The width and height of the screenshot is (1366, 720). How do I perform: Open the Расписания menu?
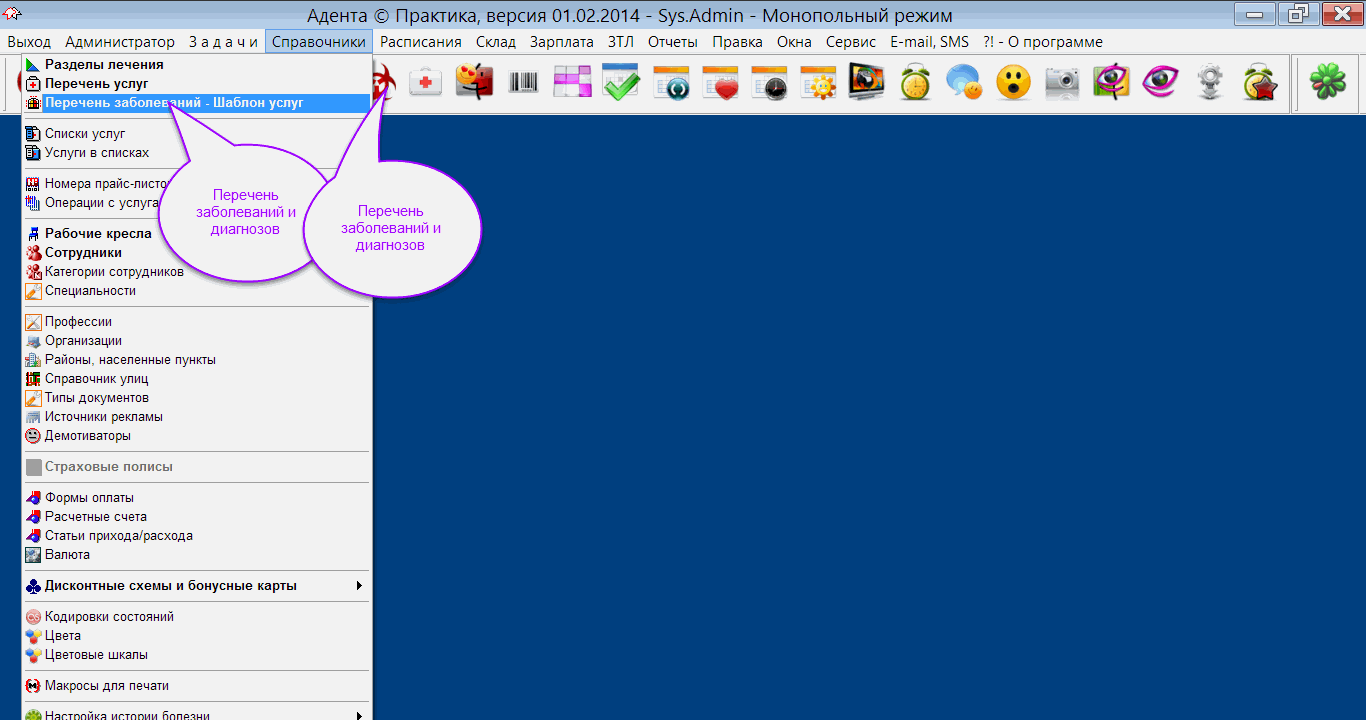pyautogui.click(x=420, y=42)
